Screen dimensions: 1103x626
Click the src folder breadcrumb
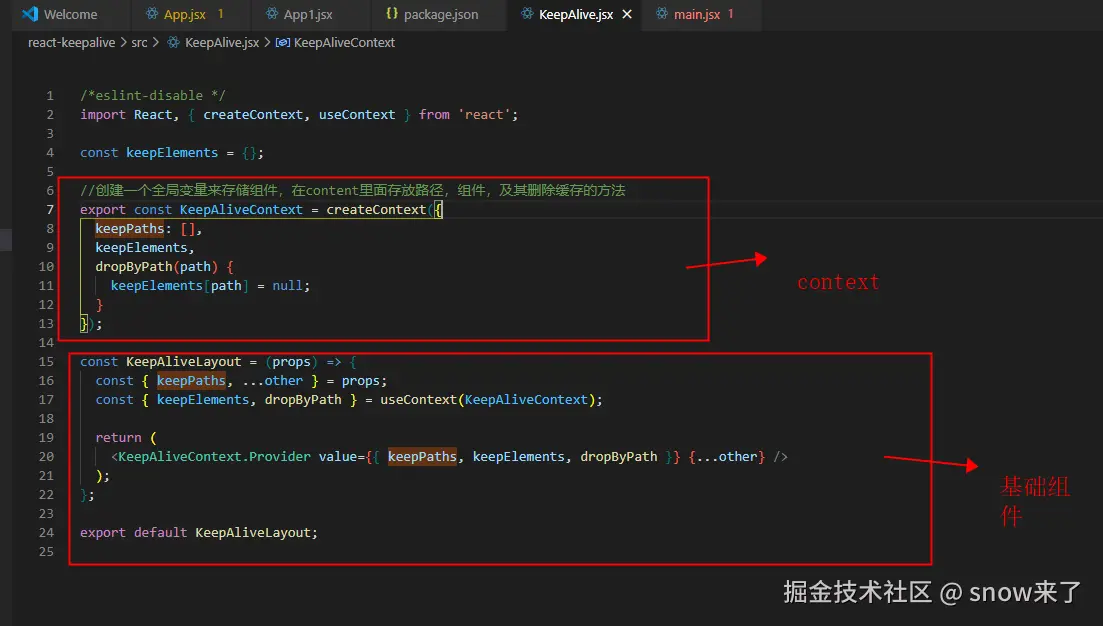[x=139, y=42]
